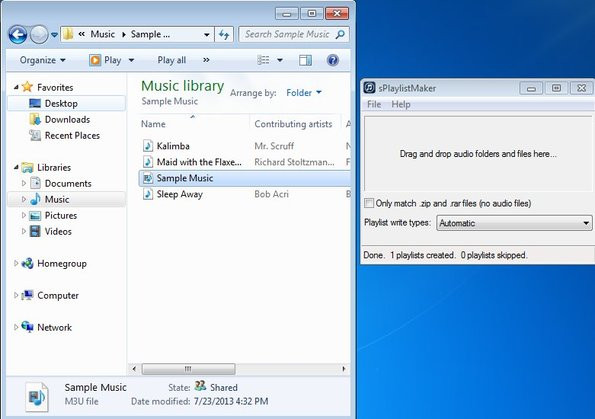The image size is (595, 419).
Task: Open the Playlist write types dropdown
Action: tap(514, 223)
